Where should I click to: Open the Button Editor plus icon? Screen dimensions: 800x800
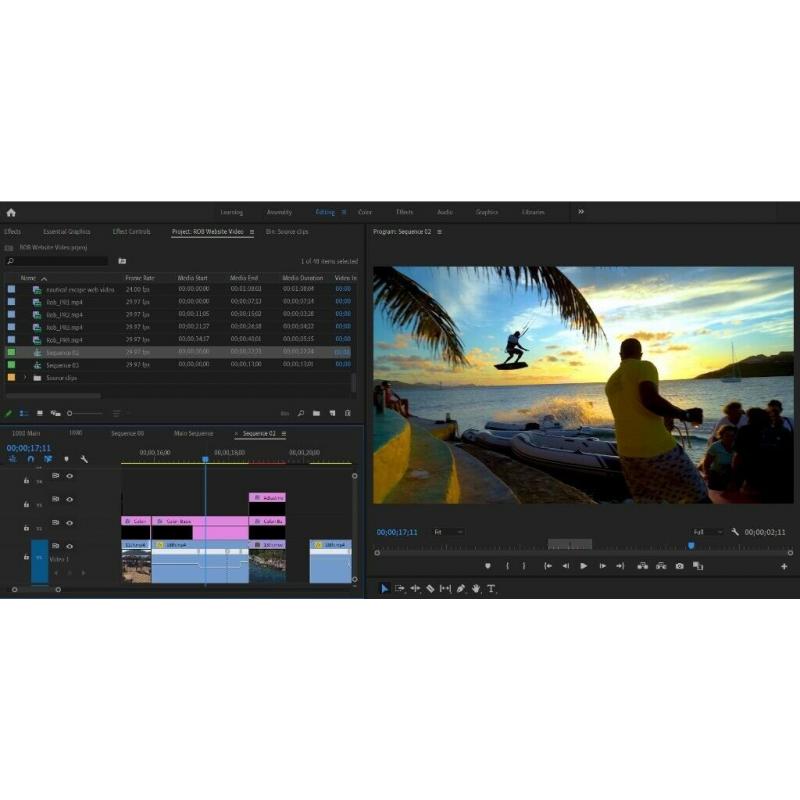[x=784, y=566]
